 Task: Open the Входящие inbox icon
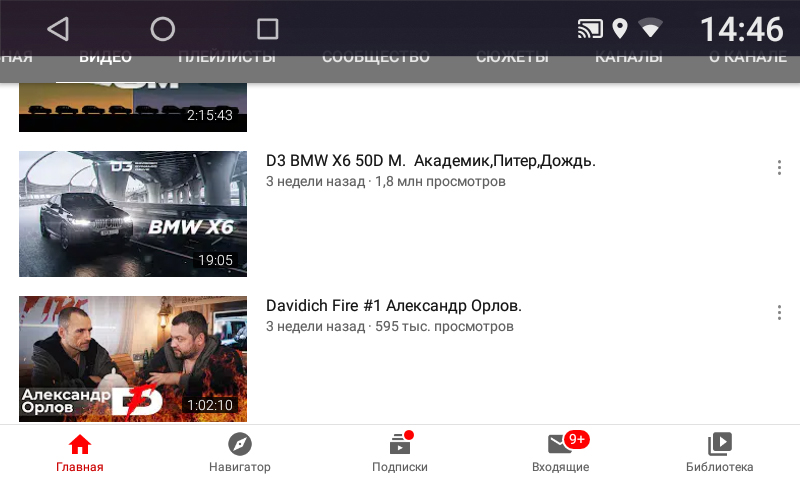click(560, 445)
